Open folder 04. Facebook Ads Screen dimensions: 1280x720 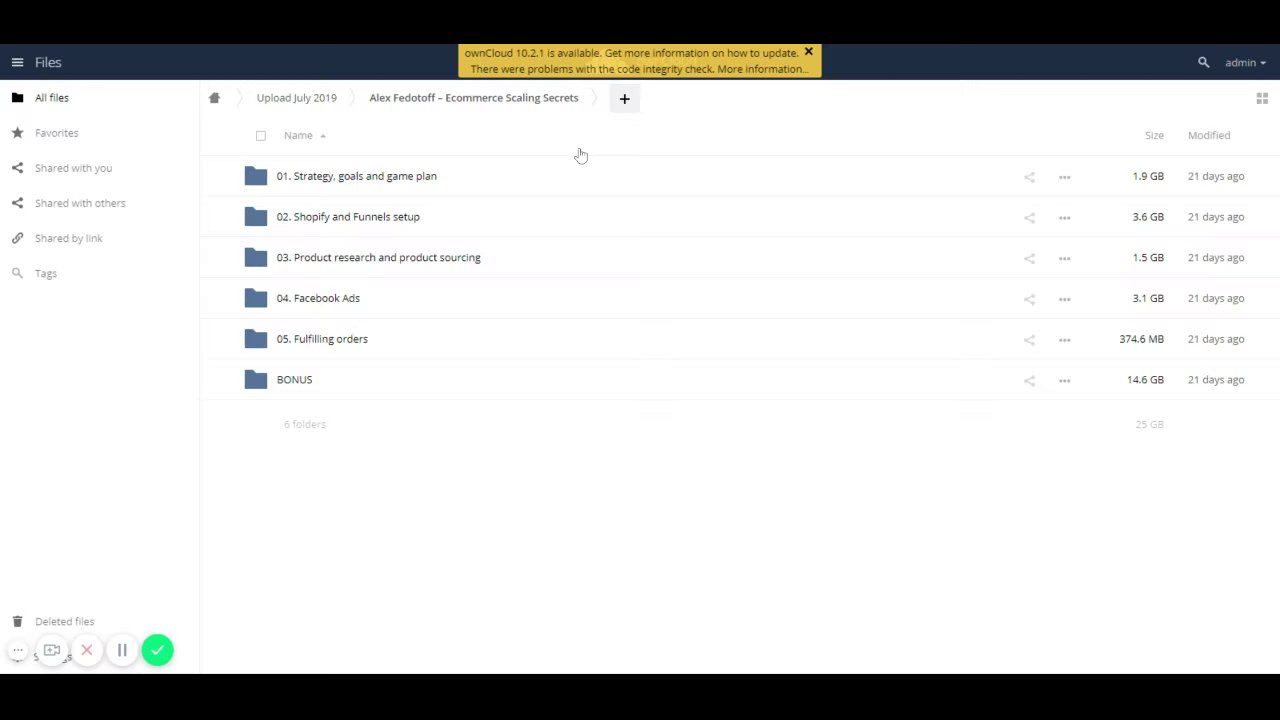[x=318, y=298]
